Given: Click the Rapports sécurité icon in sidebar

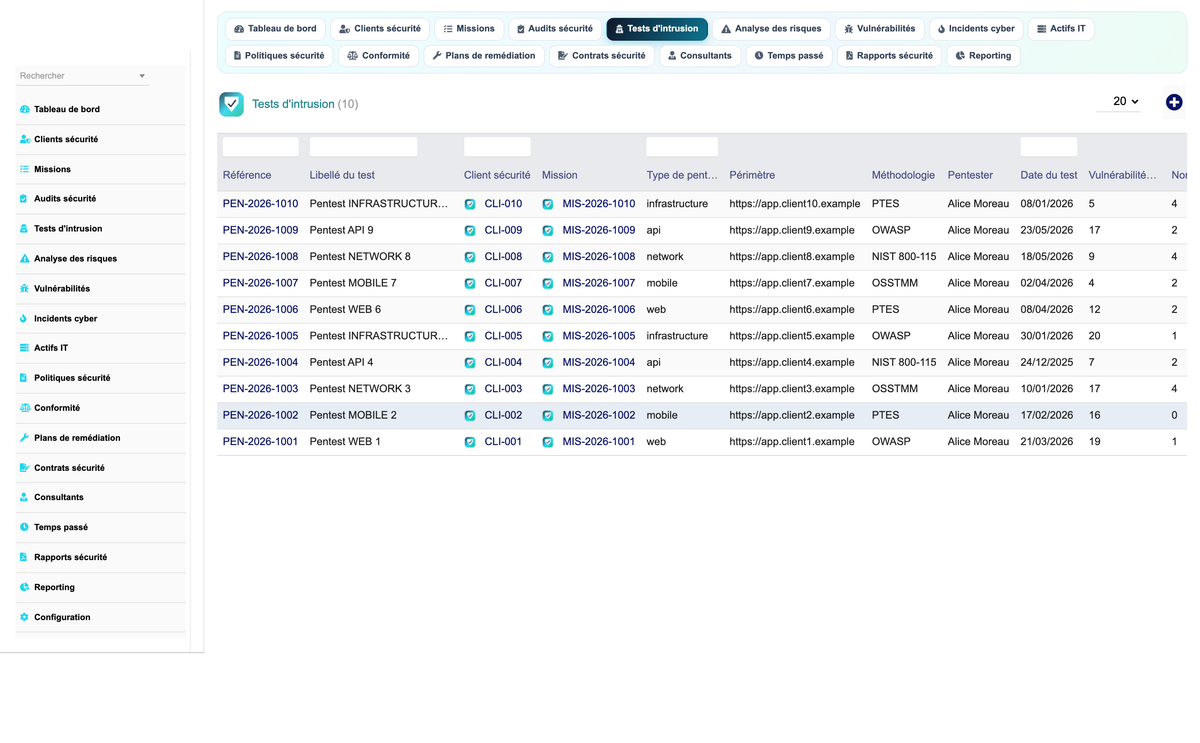Looking at the screenshot, I should click(x=24, y=557).
